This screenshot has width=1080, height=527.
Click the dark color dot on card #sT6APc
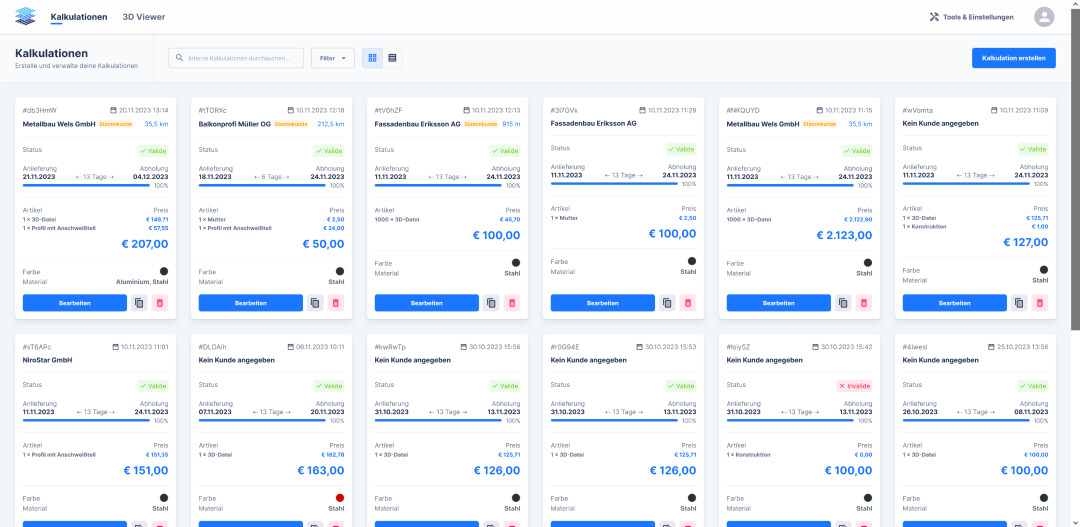point(164,498)
